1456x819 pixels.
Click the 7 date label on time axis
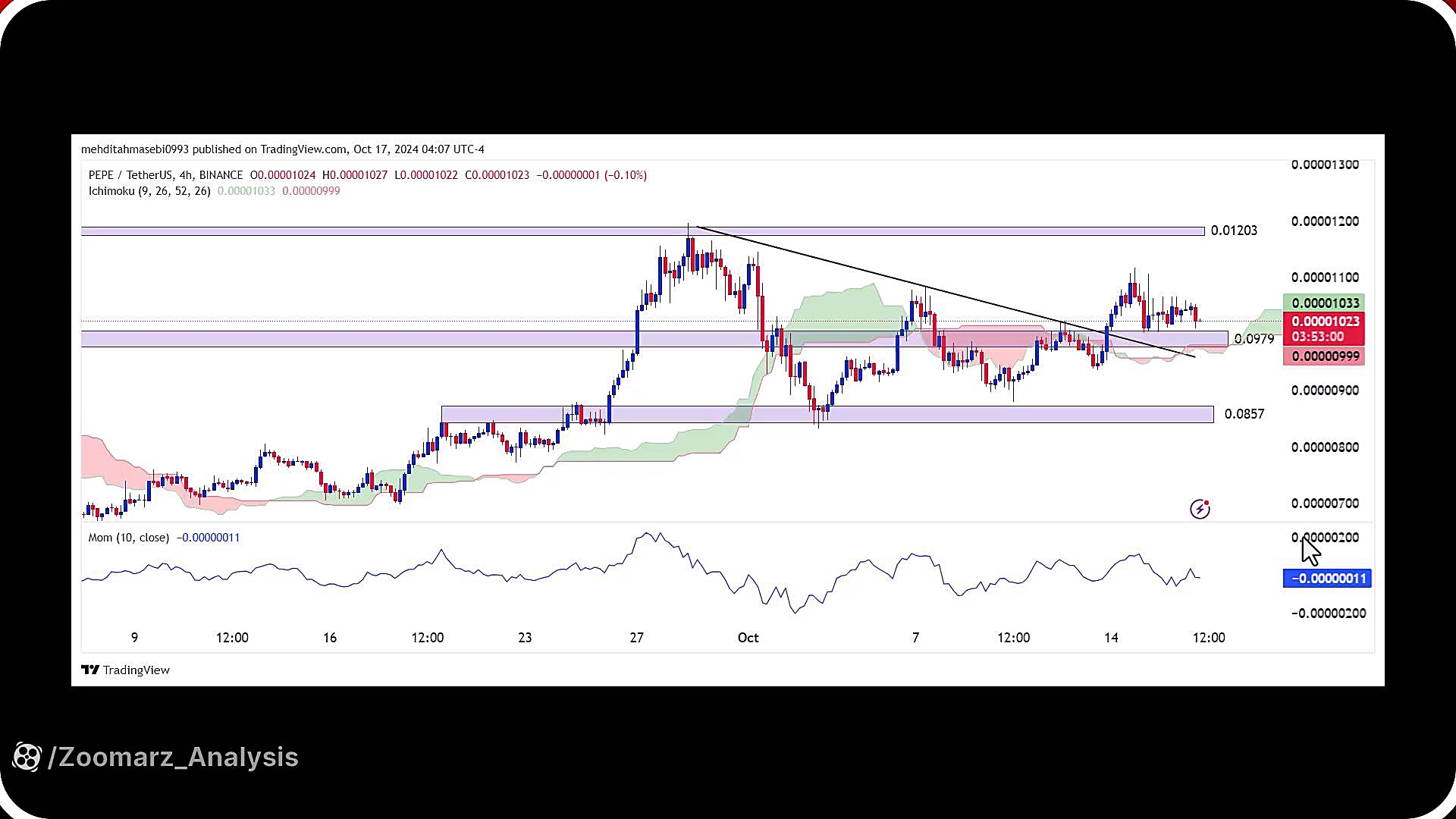coord(916,638)
